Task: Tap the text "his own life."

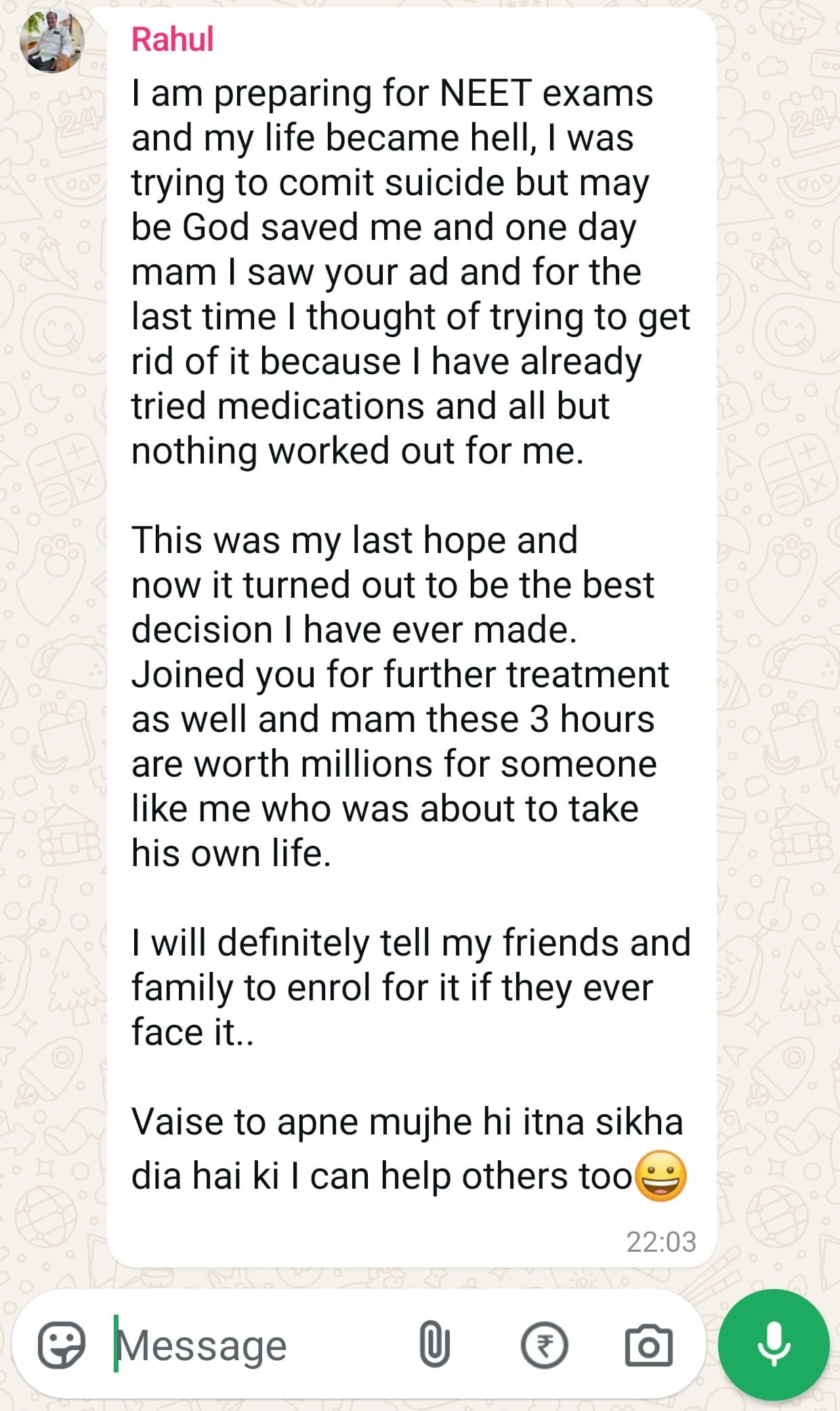Action: coord(231,853)
